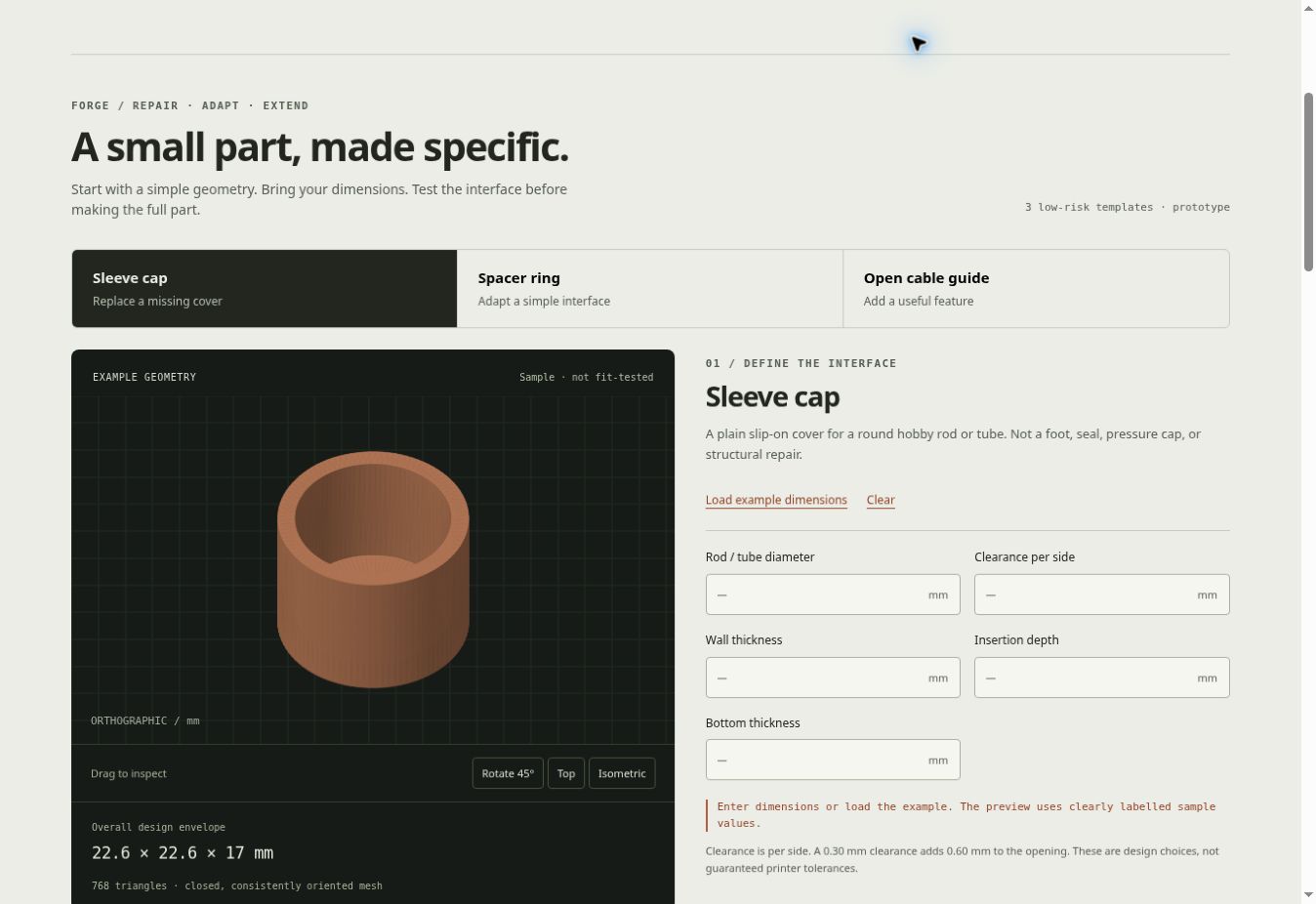This screenshot has height=904, width=1316.
Task: Focus the Clearance per side field
Action: point(1101,595)
